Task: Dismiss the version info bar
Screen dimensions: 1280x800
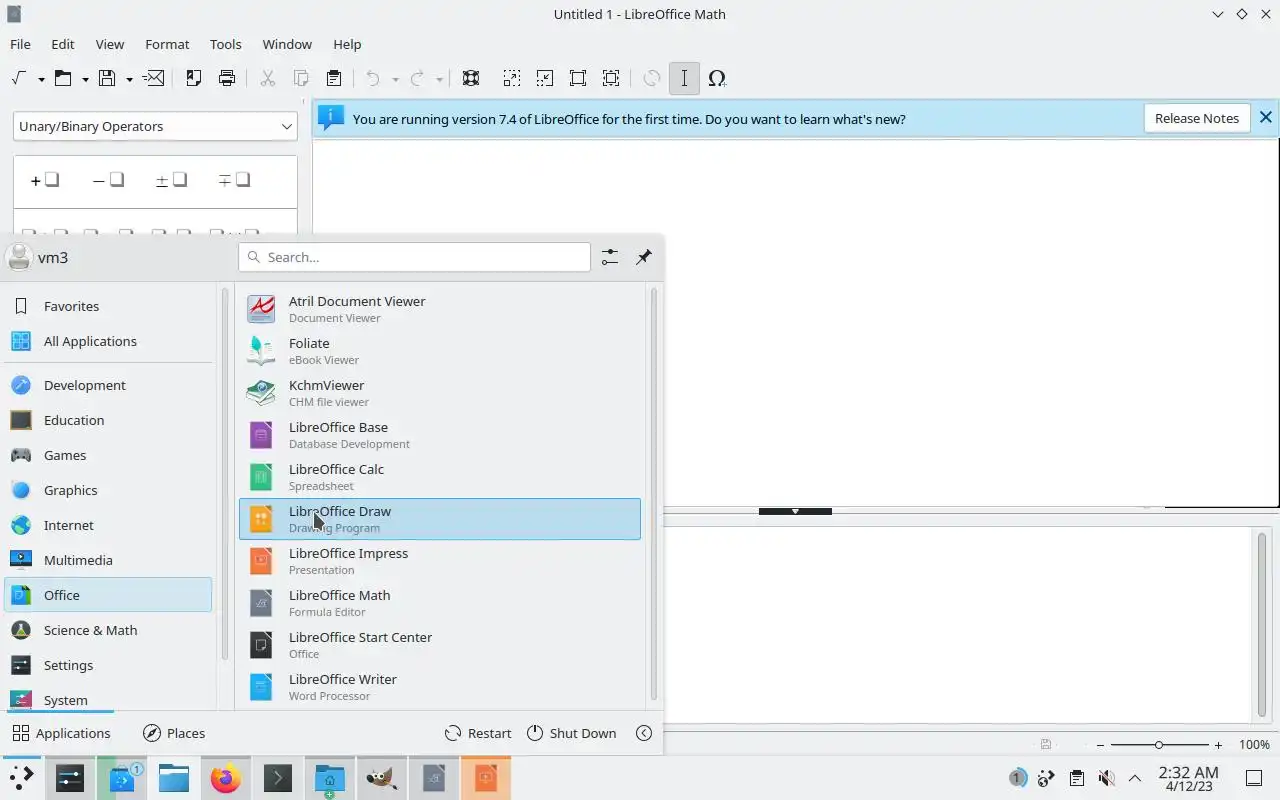Action: (1265, 118)
